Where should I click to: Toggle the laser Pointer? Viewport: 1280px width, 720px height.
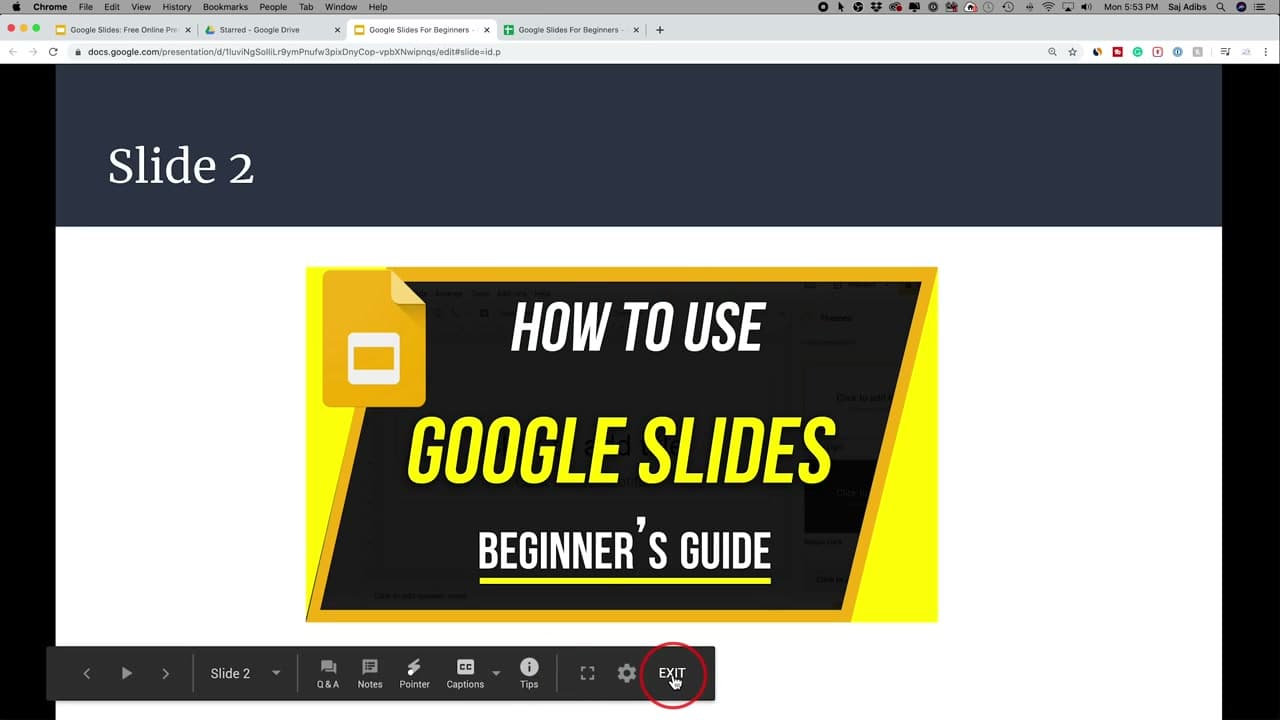coord(414,674)
